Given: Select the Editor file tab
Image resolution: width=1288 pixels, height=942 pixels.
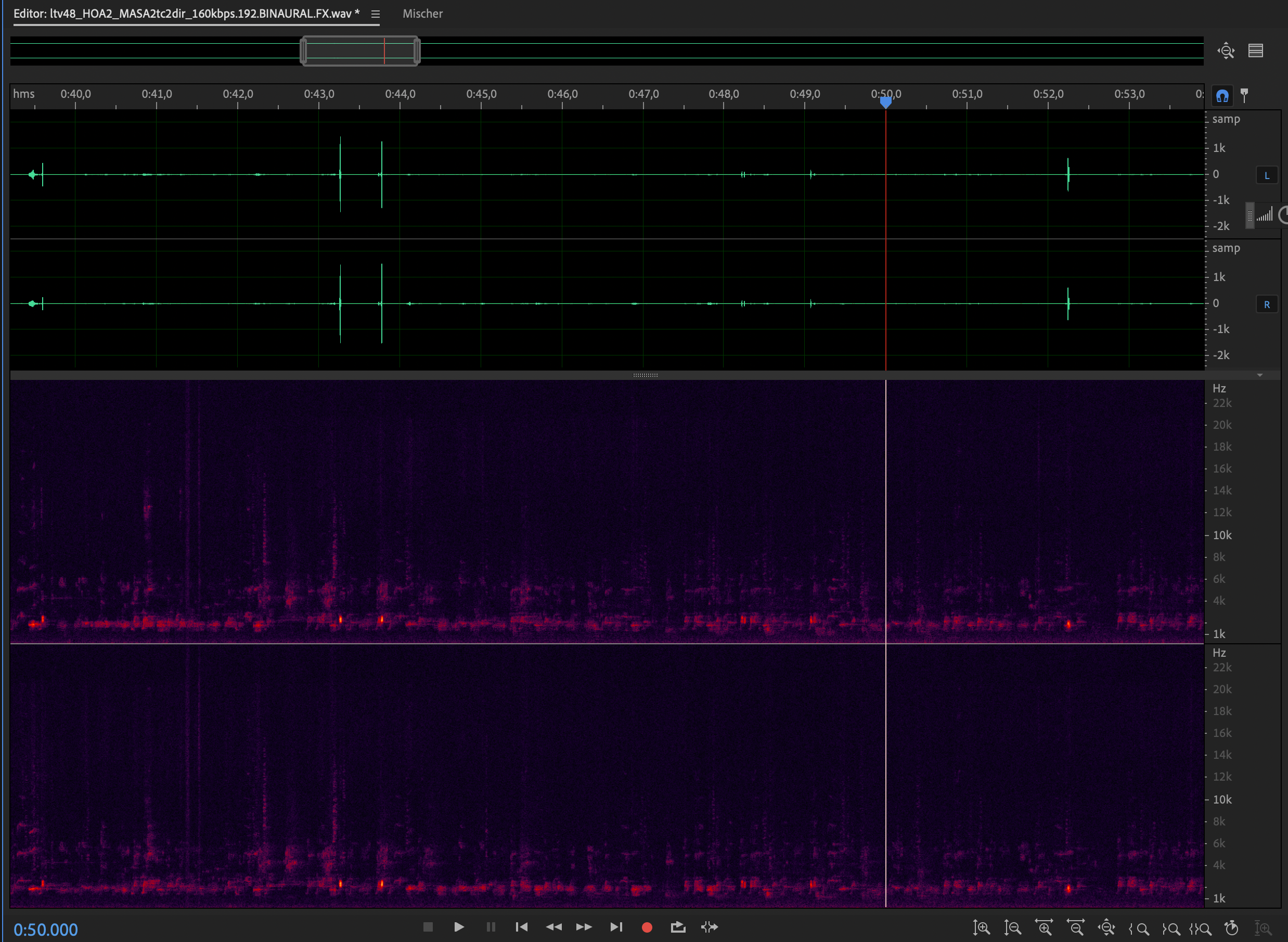Looking at the screenshot, I should [186, 14].
